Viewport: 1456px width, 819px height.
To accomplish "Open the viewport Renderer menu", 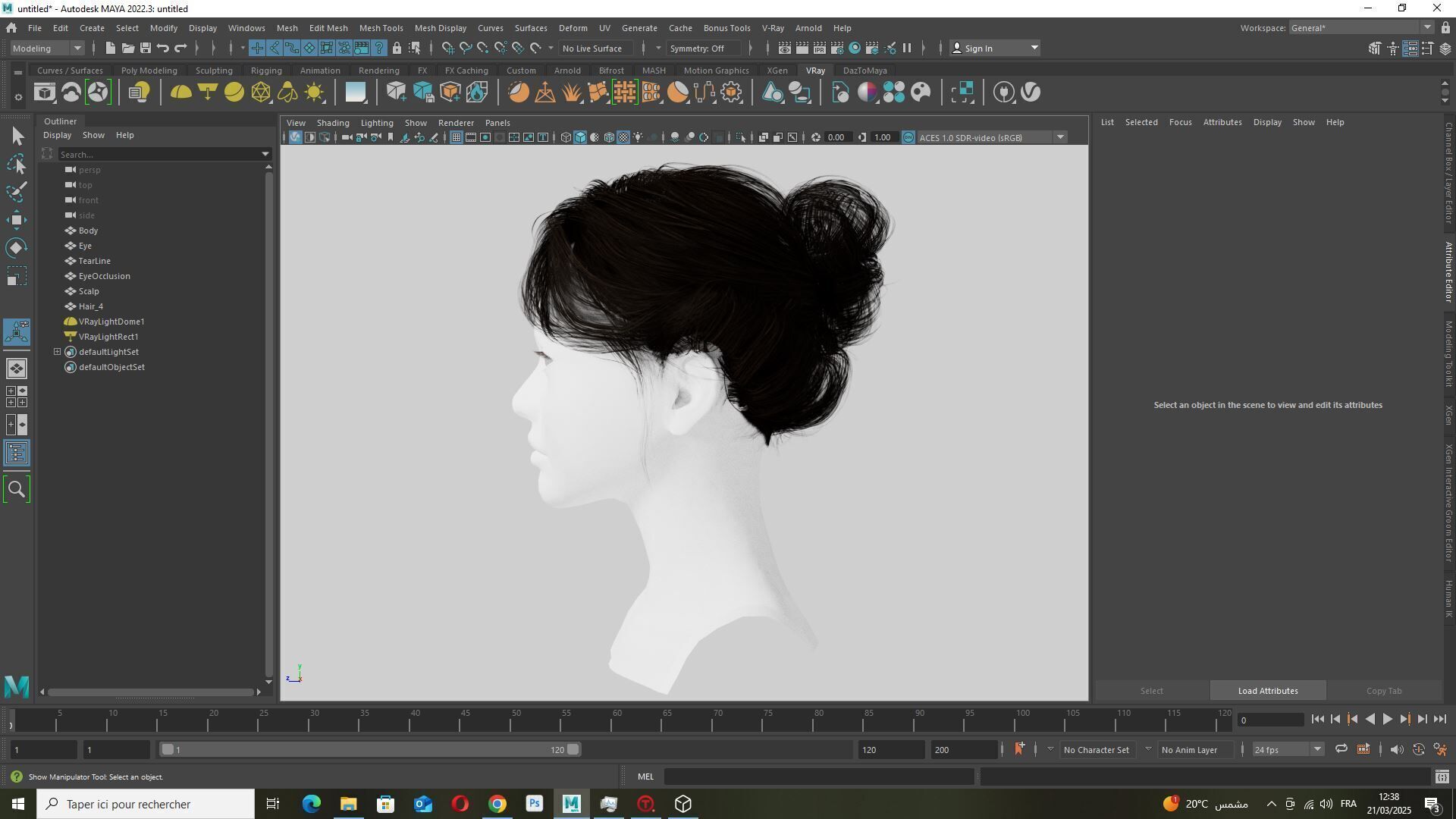I will pyautogui.click(x=456, y=123).
